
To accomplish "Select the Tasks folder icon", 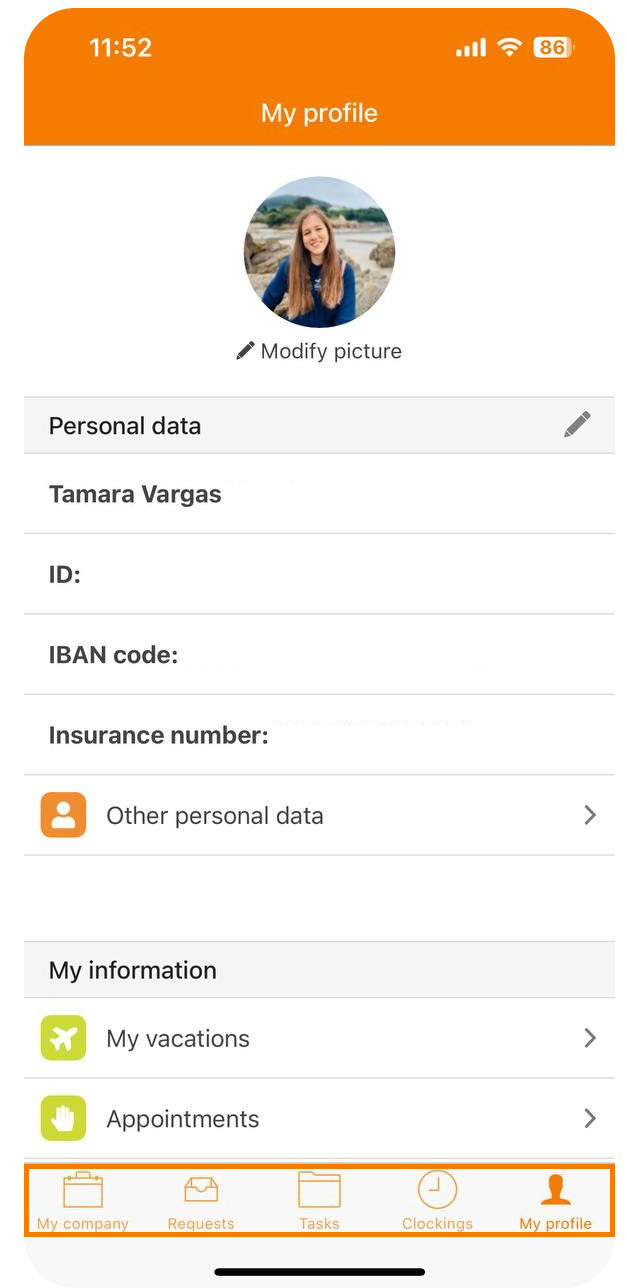I will coord(319,1190).
